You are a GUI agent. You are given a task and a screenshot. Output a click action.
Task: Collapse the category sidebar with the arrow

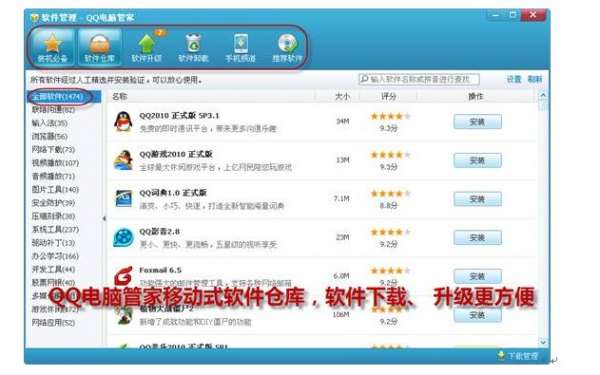click(x=104, y=218)
